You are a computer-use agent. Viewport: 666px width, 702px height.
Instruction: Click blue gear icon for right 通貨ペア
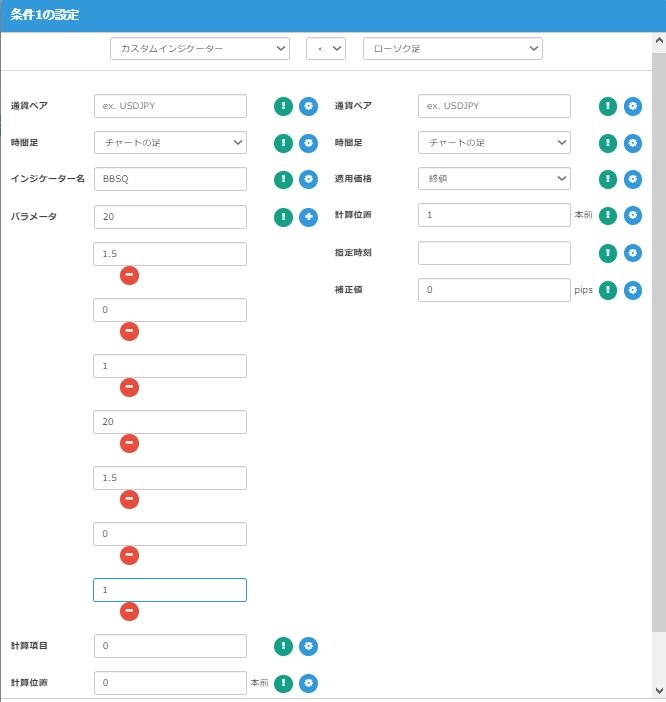(x=633, y=106)
